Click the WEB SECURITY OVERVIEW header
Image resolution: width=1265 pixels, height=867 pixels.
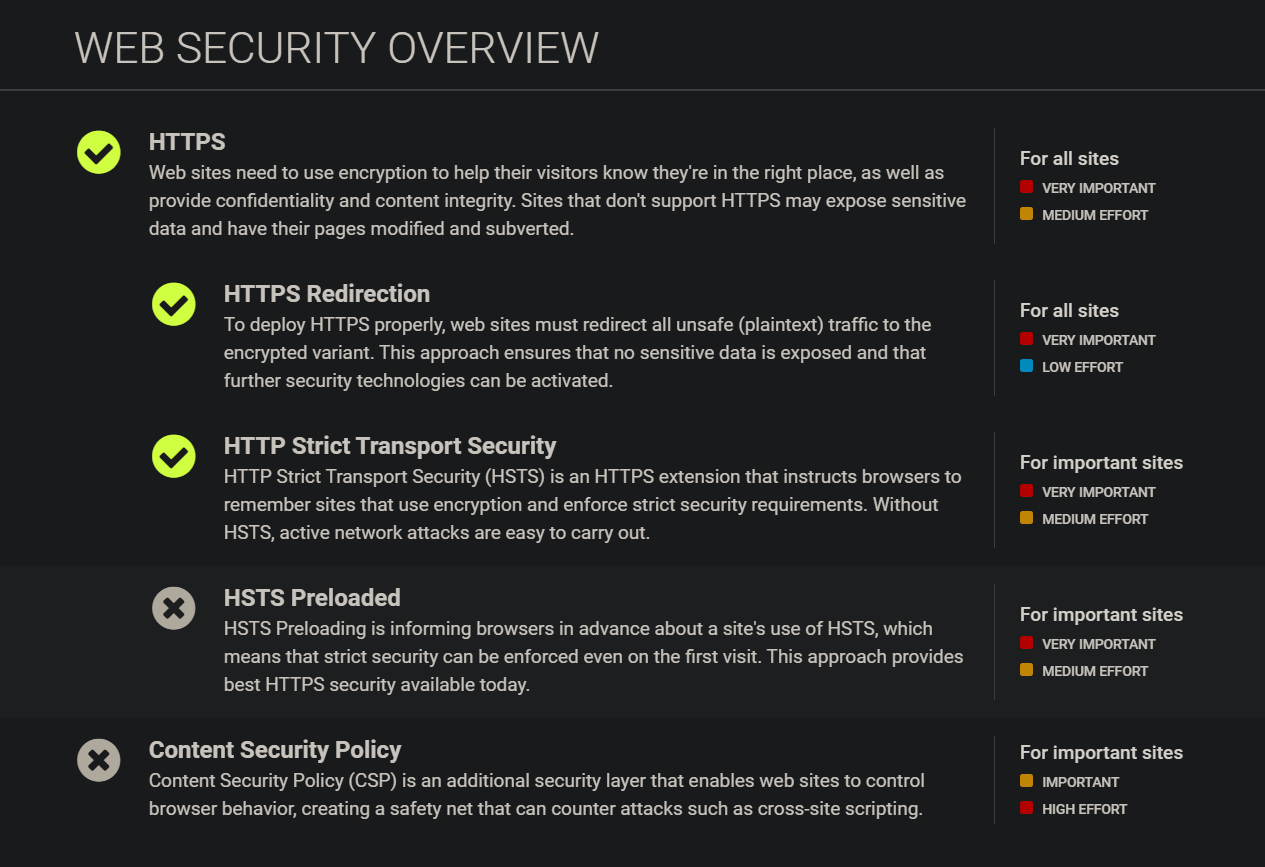click(335, 47)
